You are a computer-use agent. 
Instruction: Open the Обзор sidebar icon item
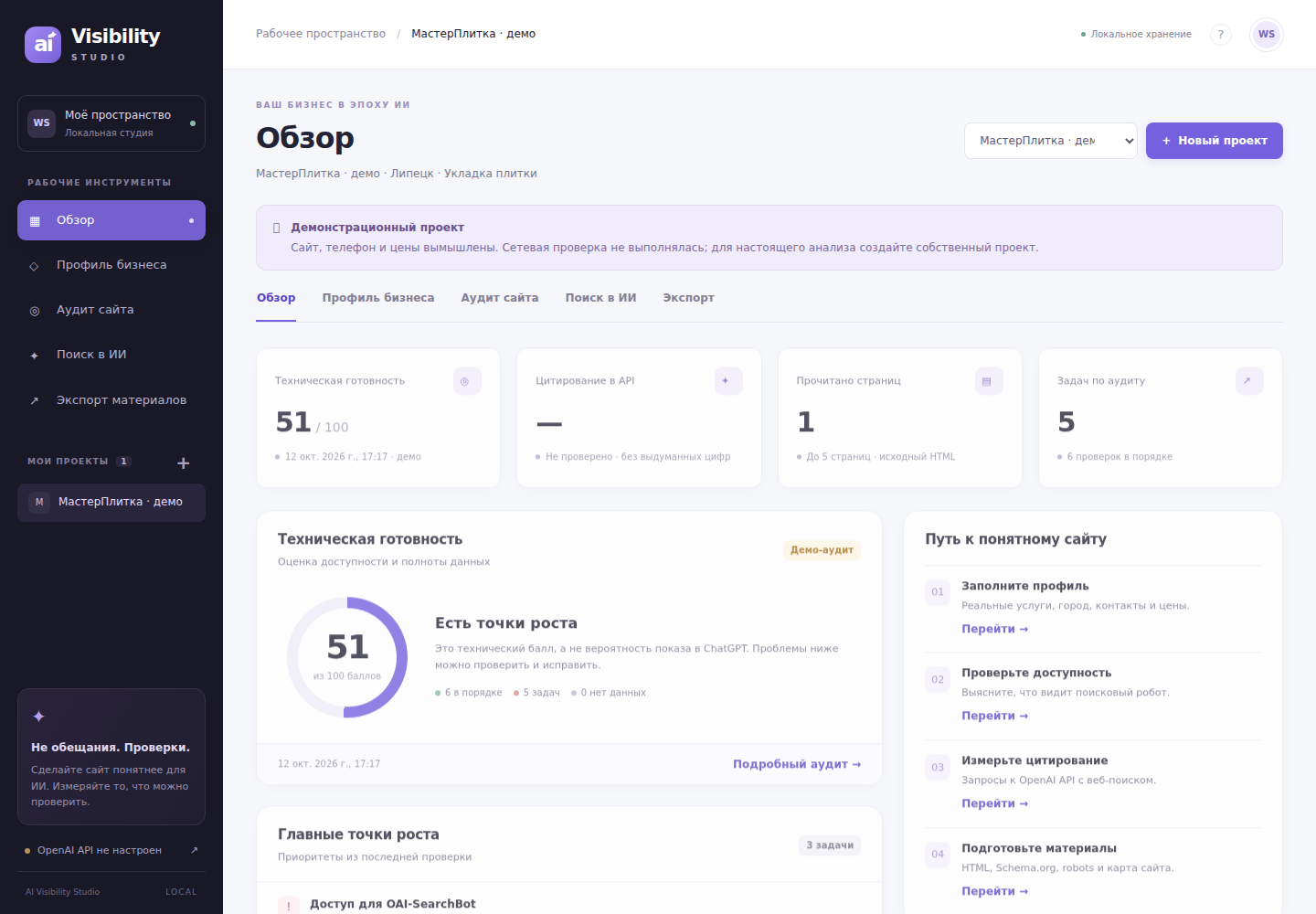click(35, 220)
